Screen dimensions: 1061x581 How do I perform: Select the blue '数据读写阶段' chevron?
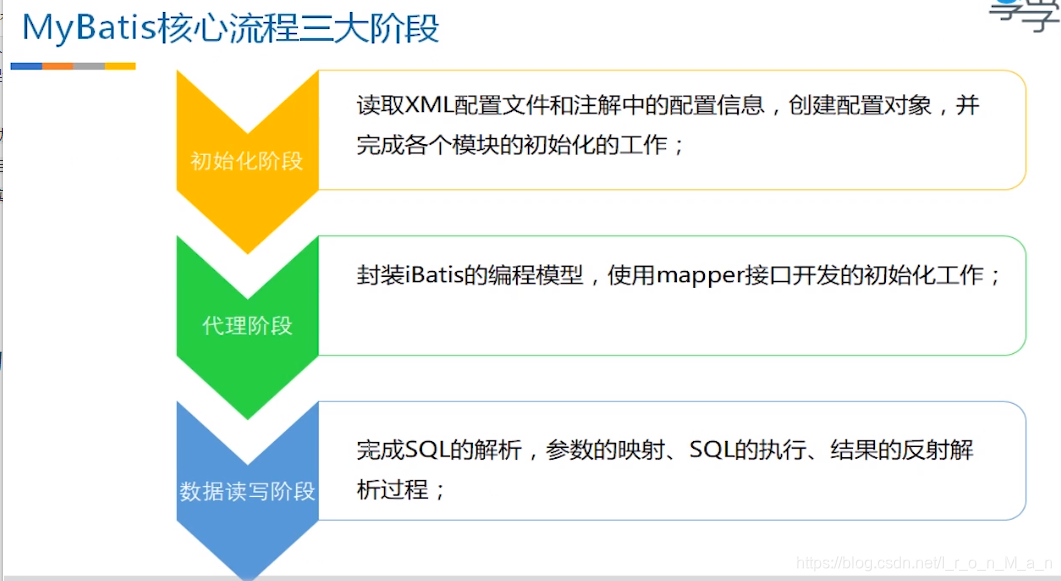coord(248,491)
